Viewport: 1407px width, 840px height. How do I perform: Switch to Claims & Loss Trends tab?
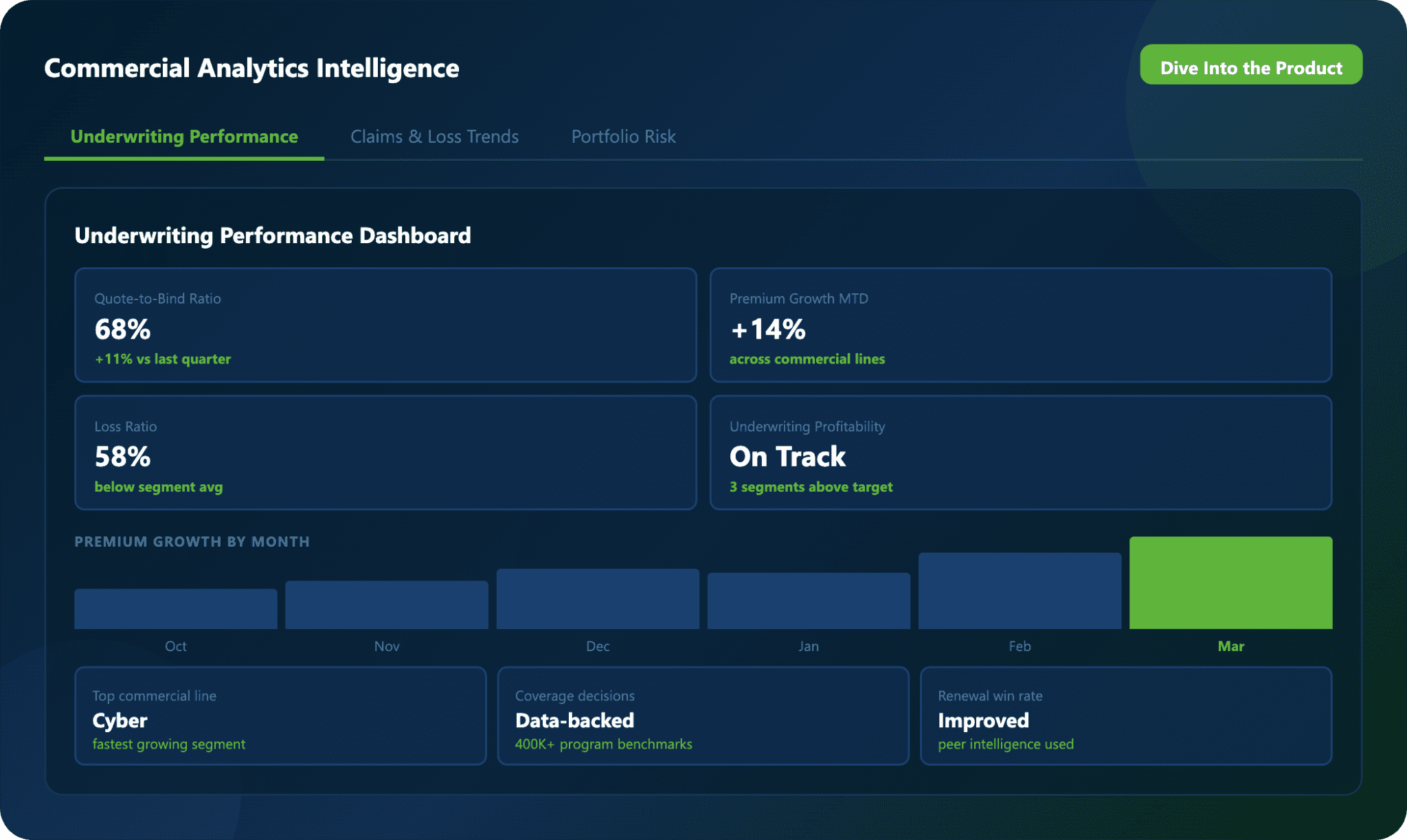434,137
